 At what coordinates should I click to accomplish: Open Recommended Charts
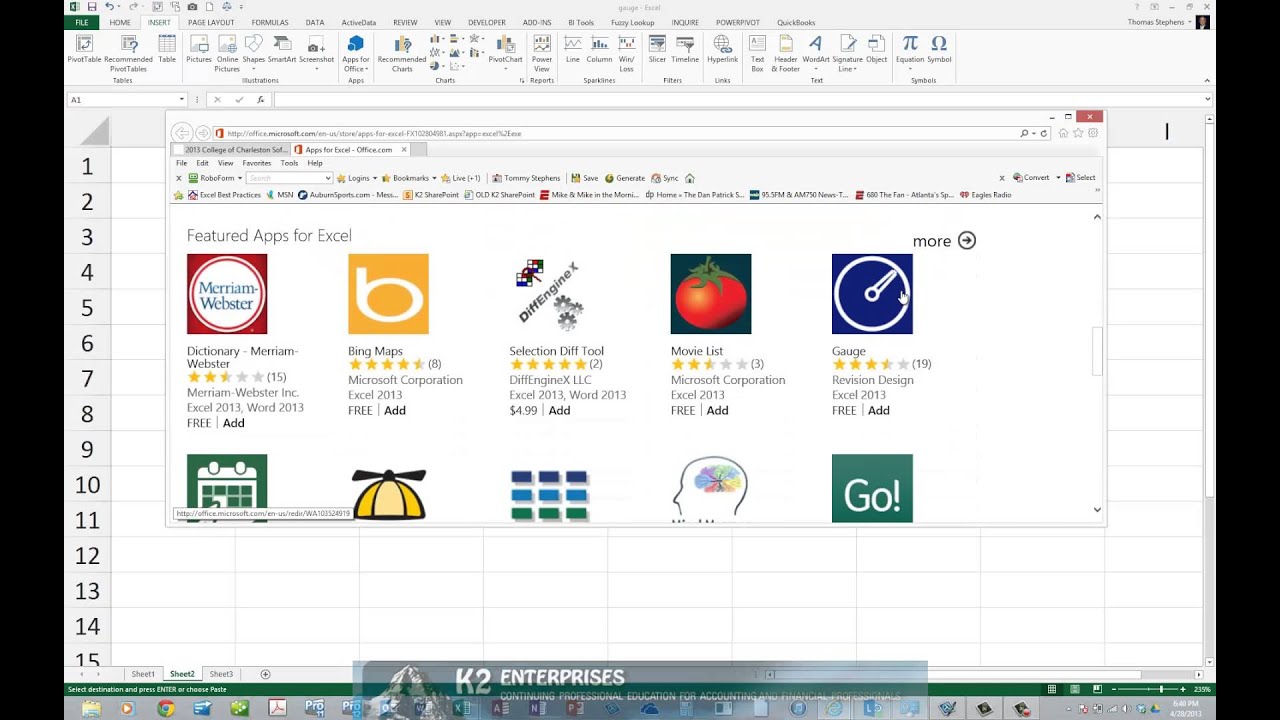click(x=402, y=53)
